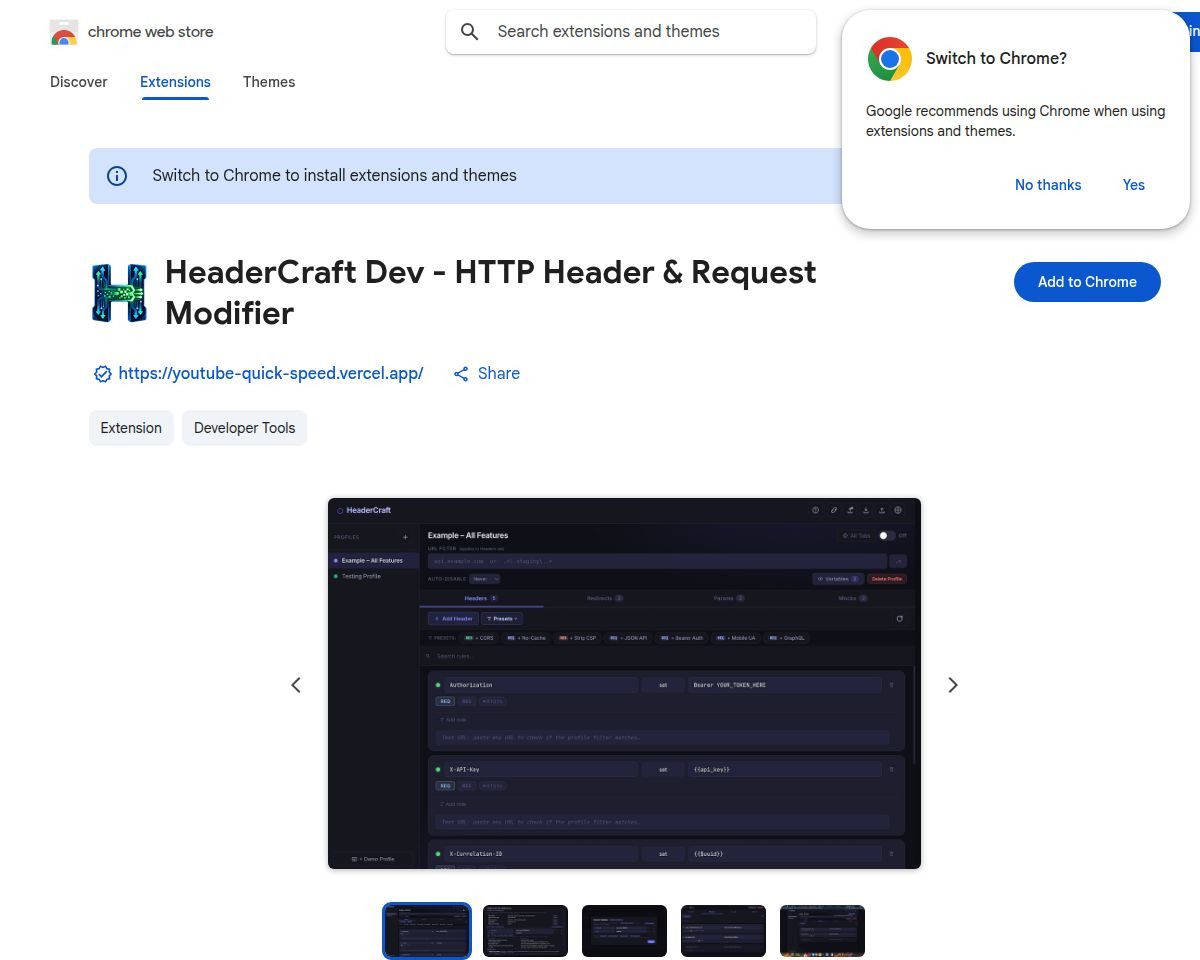The image size is (1200, 960).
Task: Select the fifth screenshot thumbnail
Action: (x=822, y=931)
